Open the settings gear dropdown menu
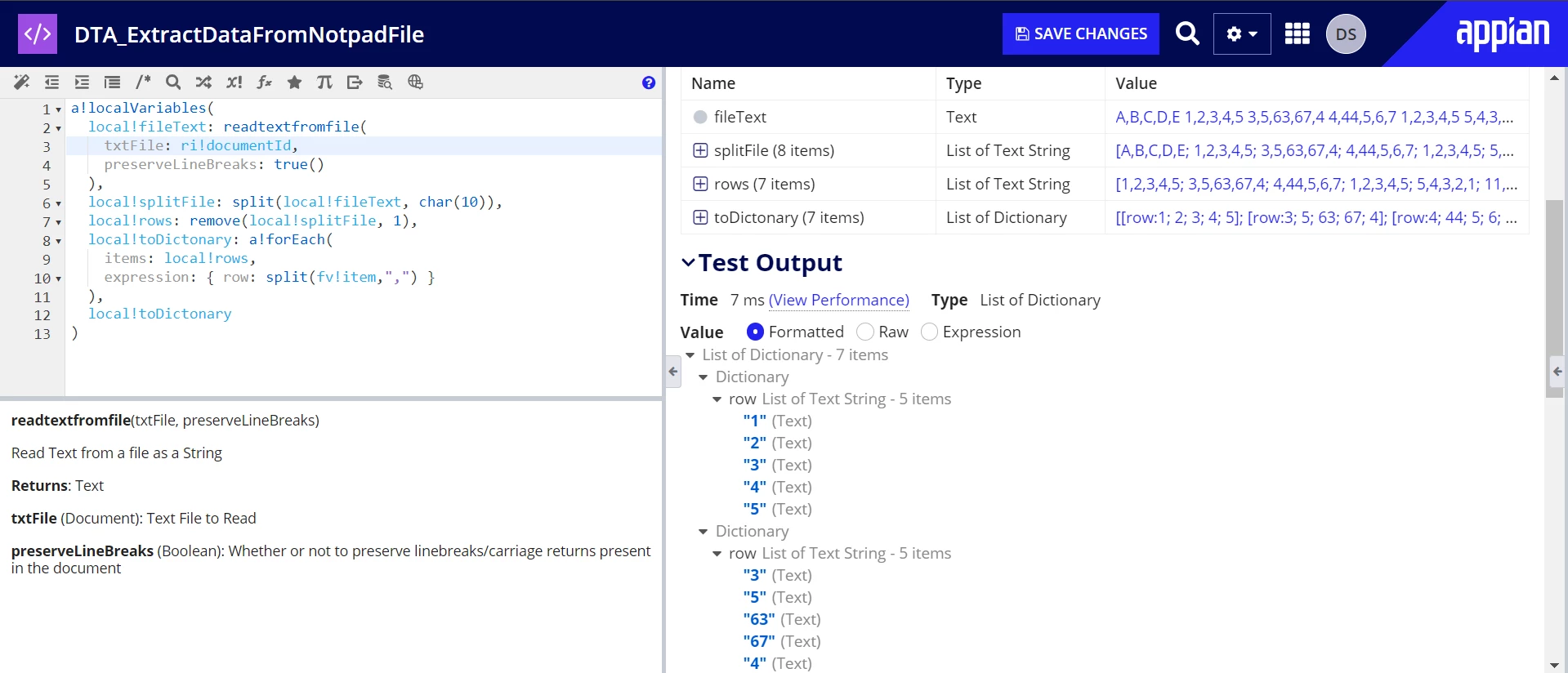The width and height of the screenshot is (1568, 673). (x=1242, y=33)
